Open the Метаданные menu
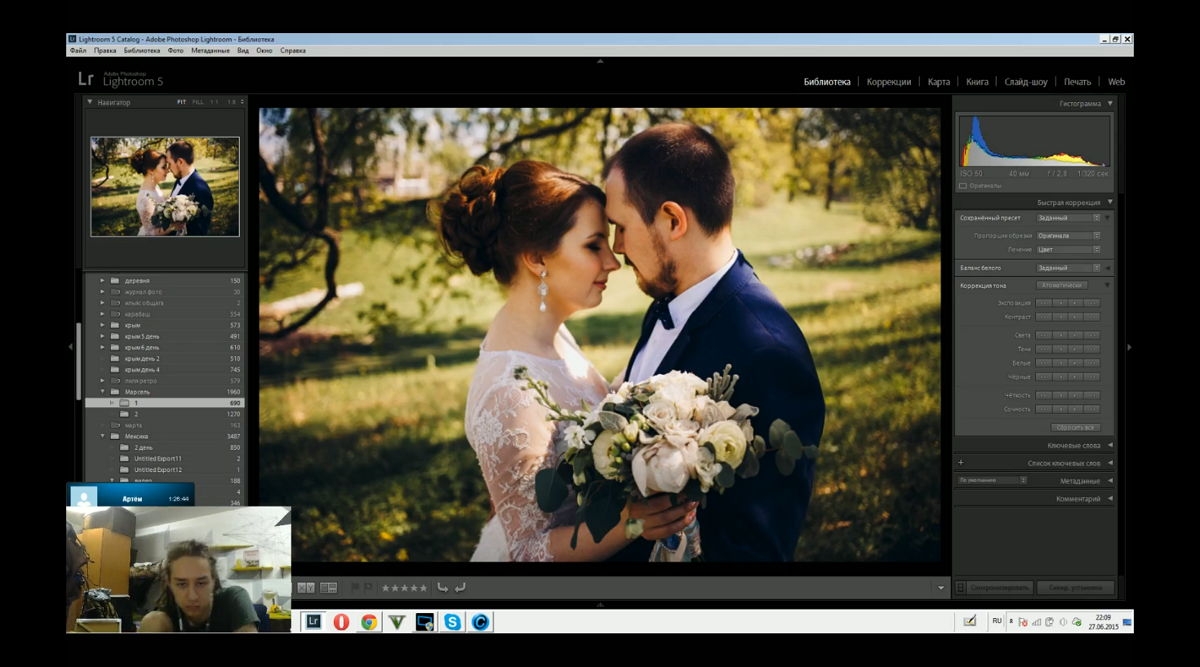 click(x=210, y=50)
